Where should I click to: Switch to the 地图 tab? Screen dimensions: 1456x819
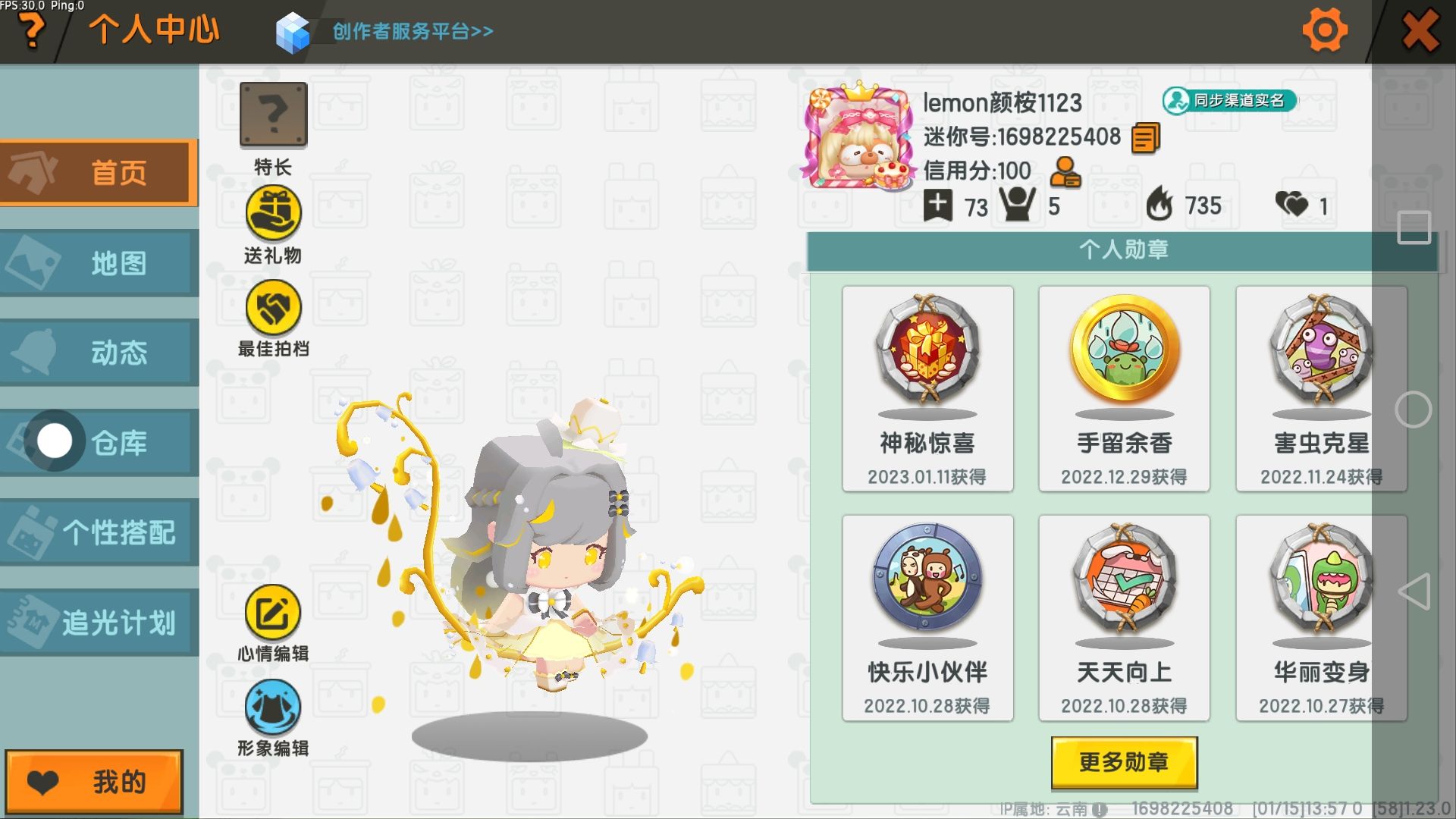[99, 263]
